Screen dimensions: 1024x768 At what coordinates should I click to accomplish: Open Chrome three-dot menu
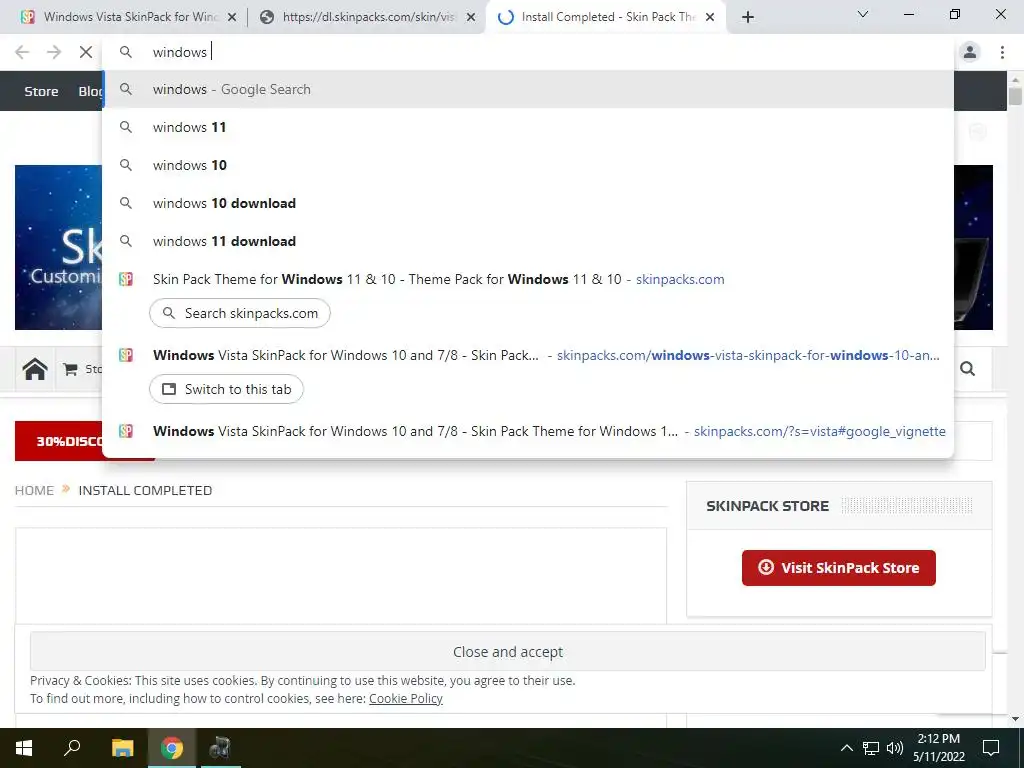(1002, 52)
